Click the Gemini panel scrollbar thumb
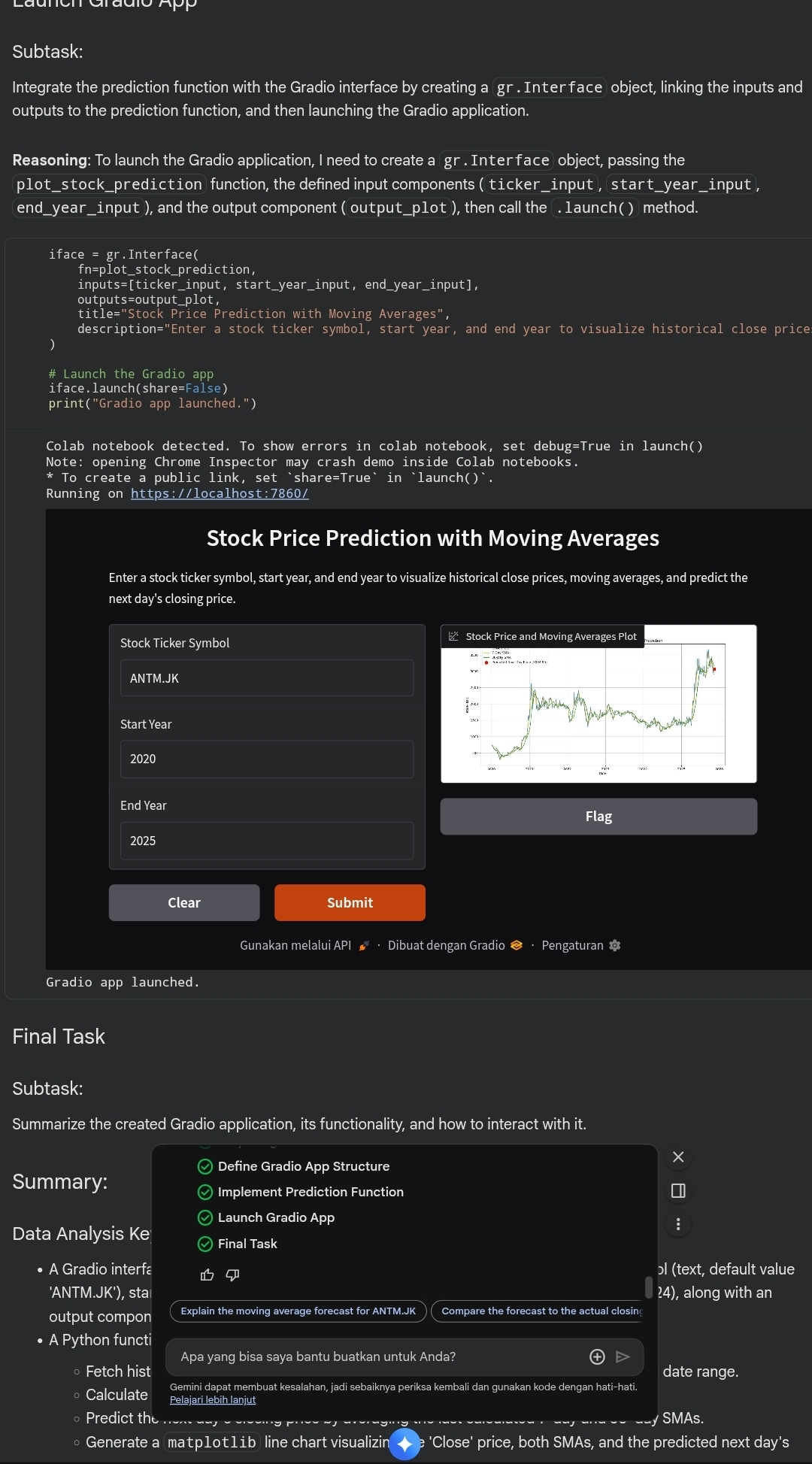 (649, 1287)
